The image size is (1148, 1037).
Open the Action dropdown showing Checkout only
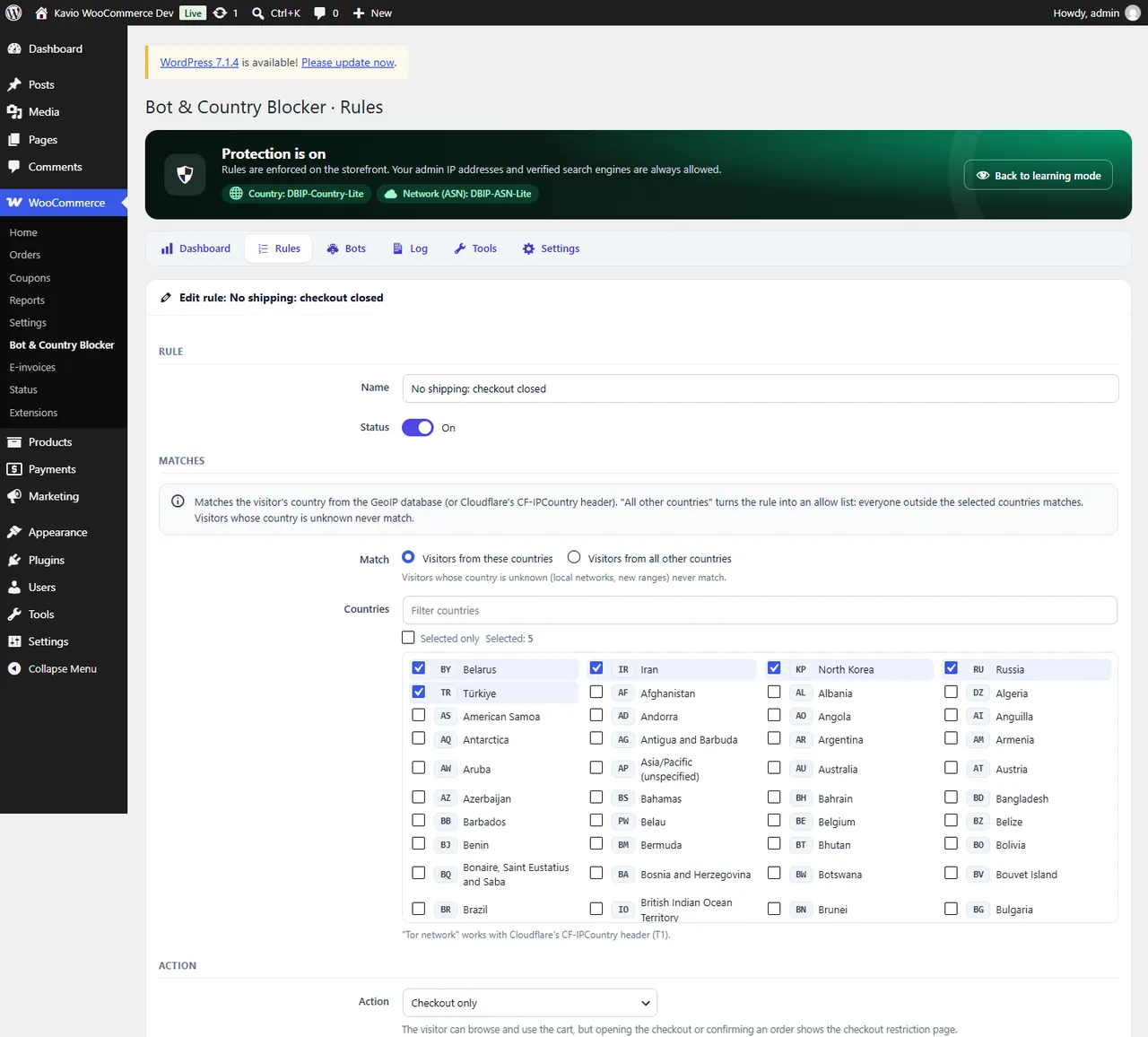tap(530, 1003)
